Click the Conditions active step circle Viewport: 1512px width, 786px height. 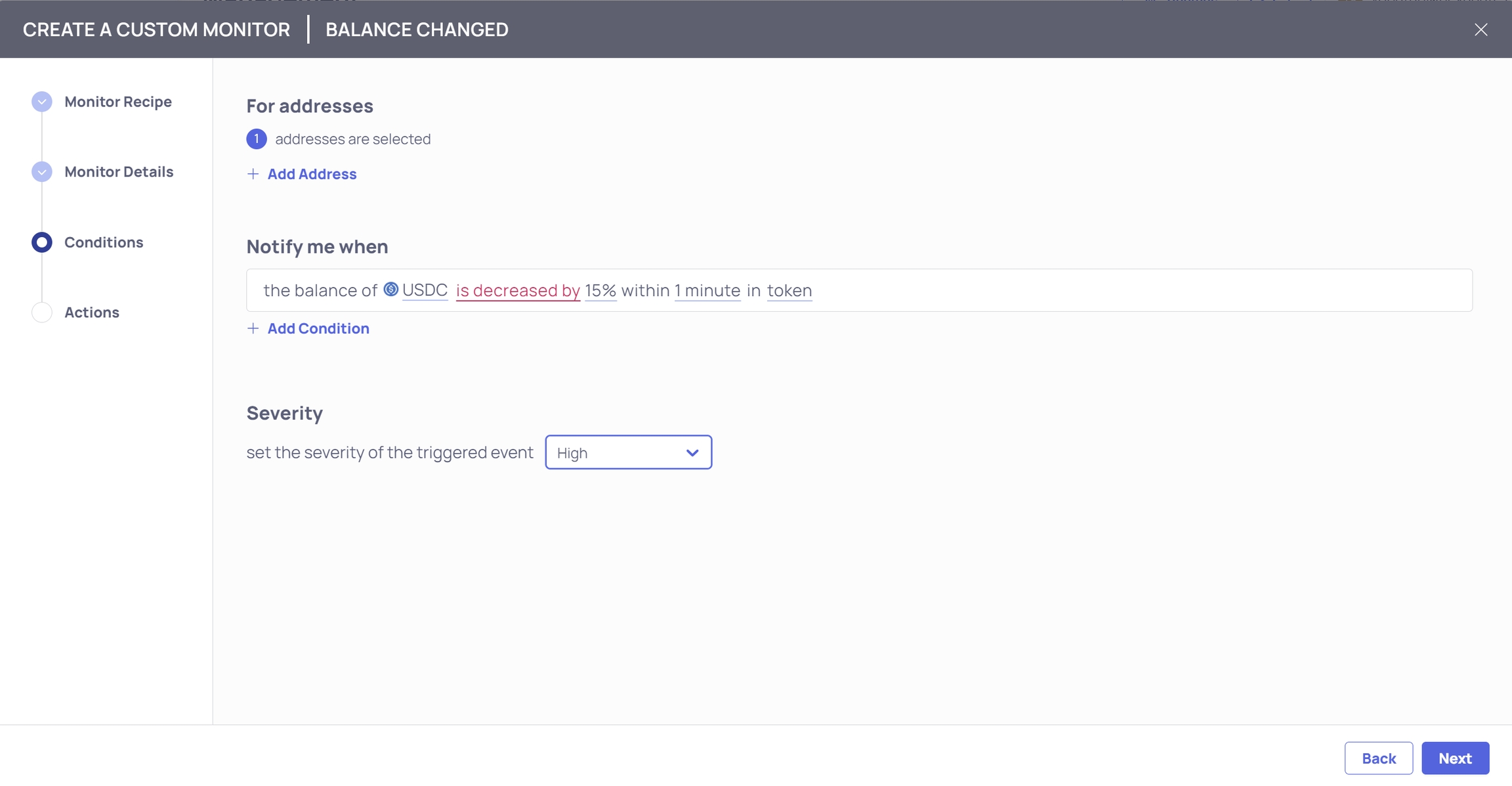(x=41, y=242)
